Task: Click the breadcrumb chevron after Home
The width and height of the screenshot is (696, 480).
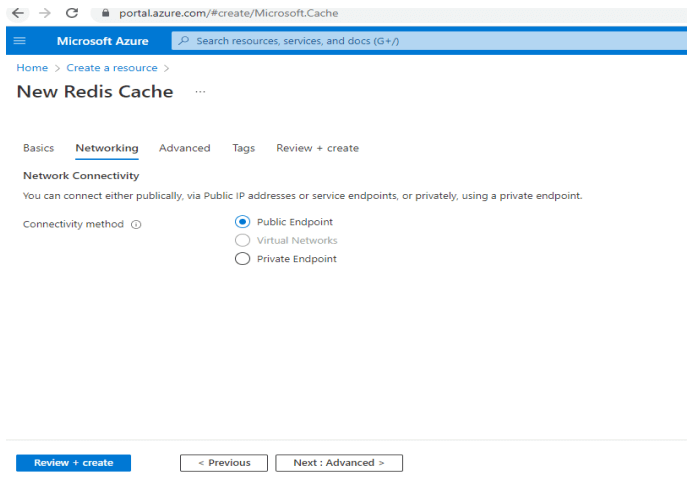Action: (x=57, y=68)
